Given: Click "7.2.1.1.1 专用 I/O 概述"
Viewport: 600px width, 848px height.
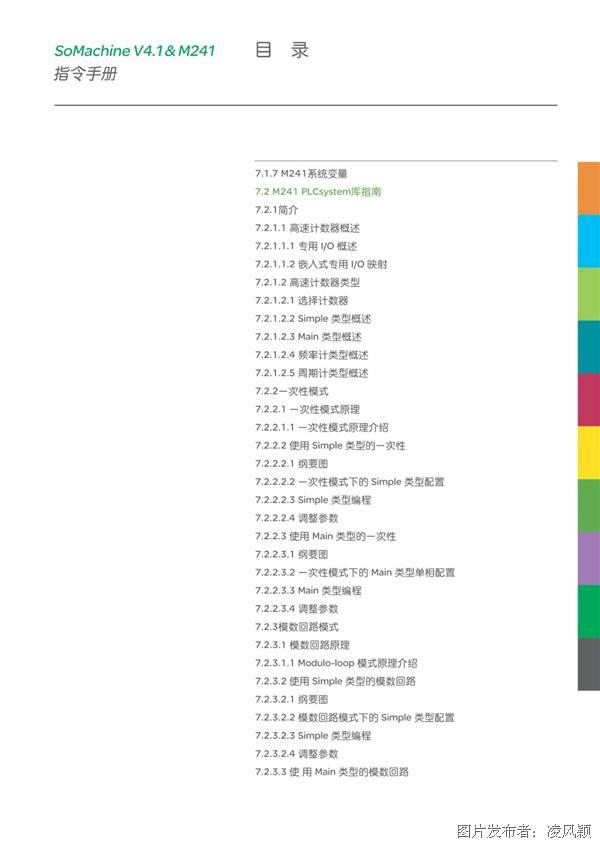Looking at the screenshot, I should [306, 246].
